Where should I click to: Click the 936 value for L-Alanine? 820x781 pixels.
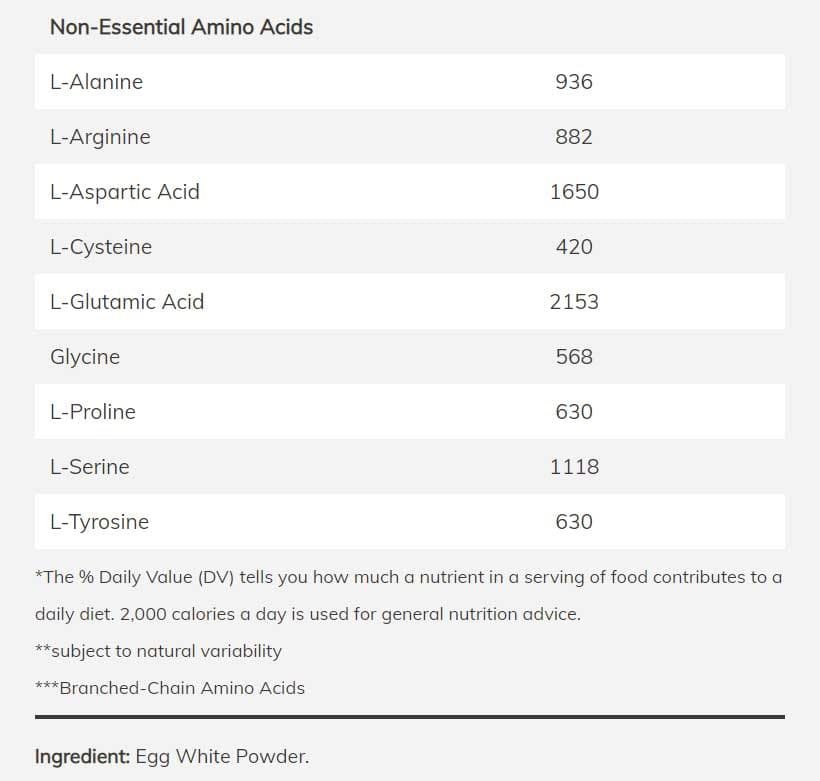coord(574,82)
